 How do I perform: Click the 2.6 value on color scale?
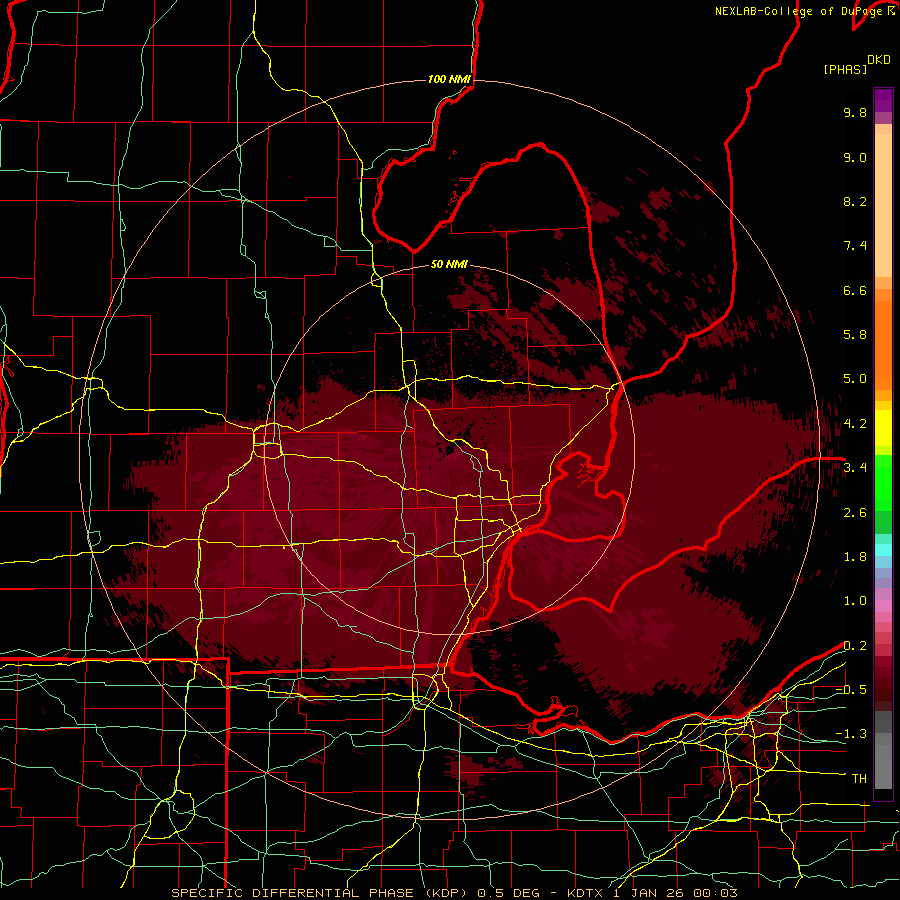tap(855, 513)
